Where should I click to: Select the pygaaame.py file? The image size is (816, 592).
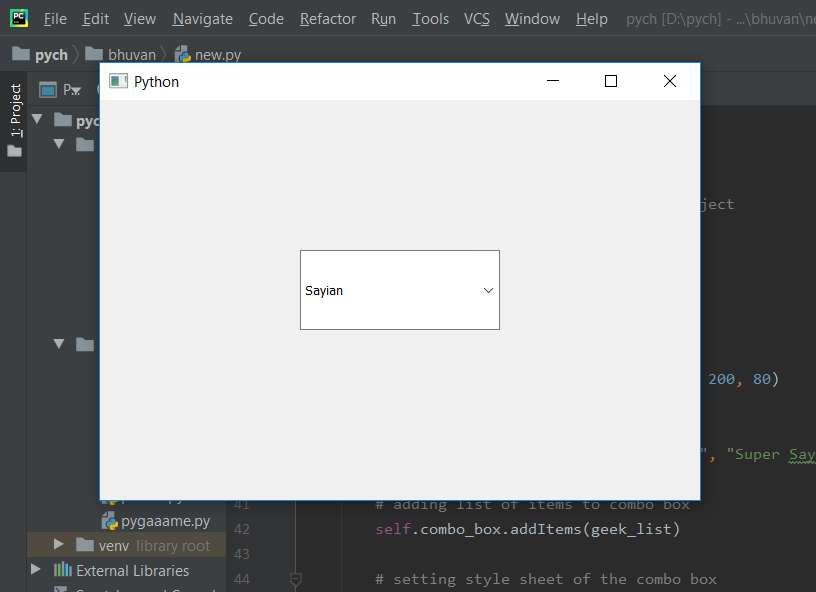tap(165, 521)
